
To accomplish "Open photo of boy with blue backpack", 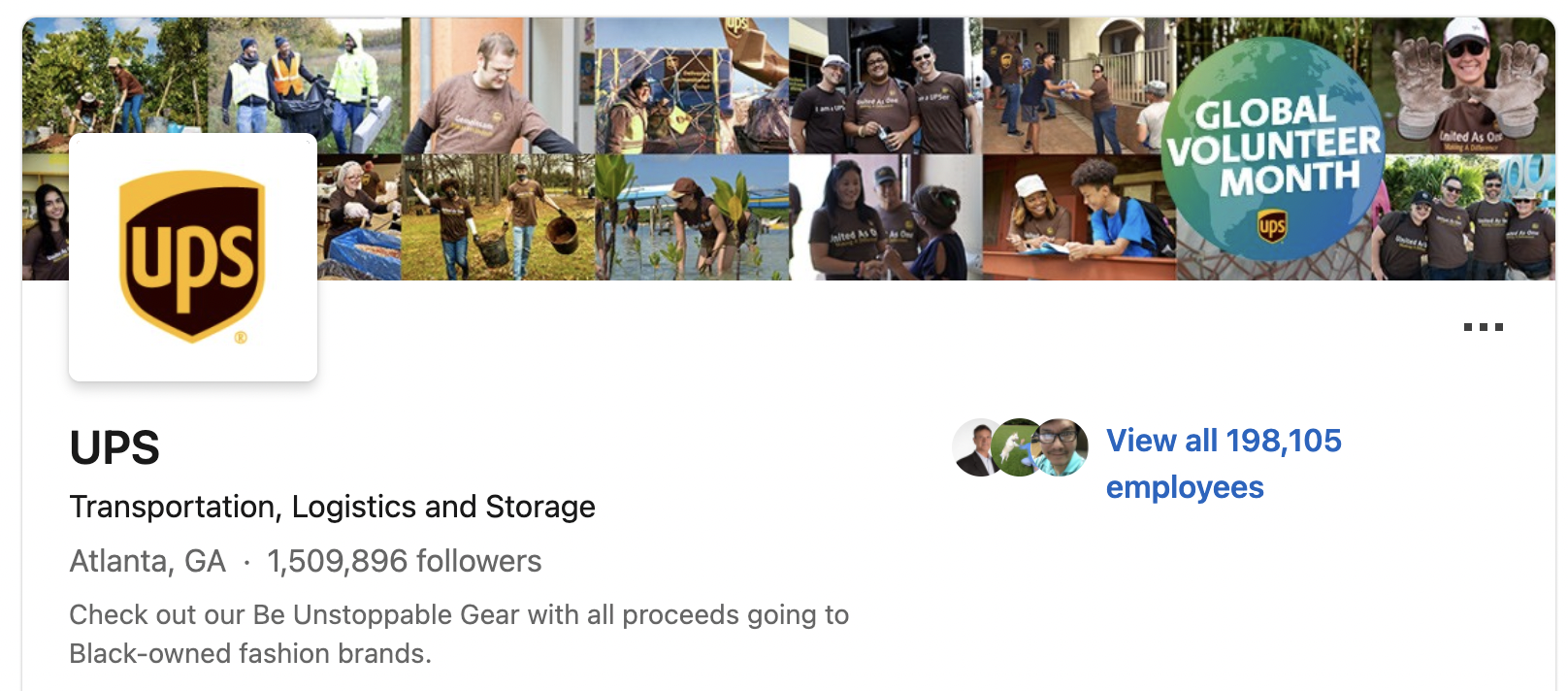I will click(x=1079, y=217).
